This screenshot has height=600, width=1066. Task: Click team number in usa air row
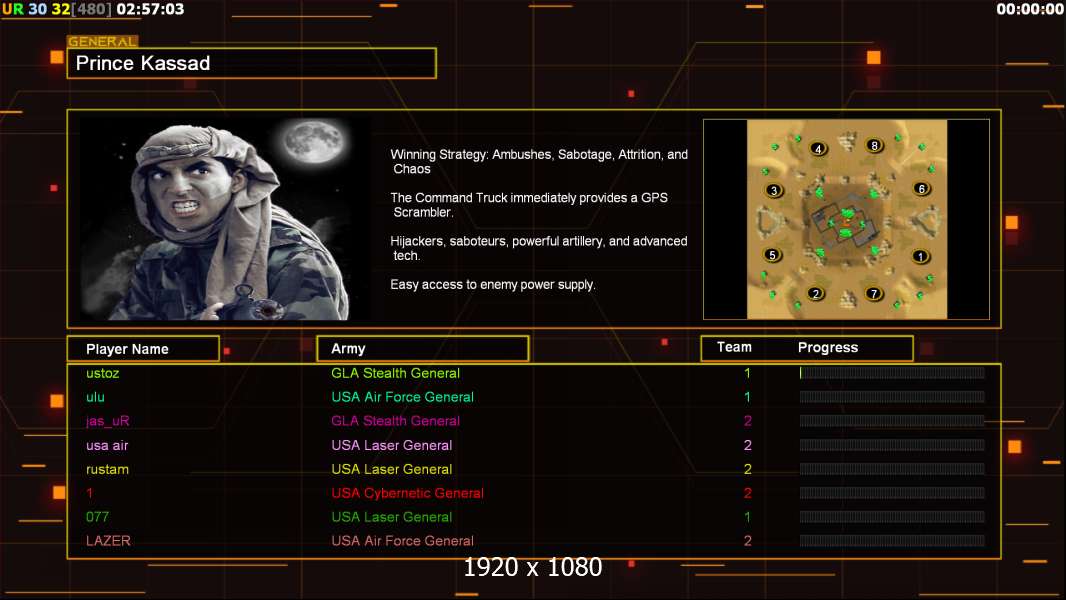click(748, 445)
